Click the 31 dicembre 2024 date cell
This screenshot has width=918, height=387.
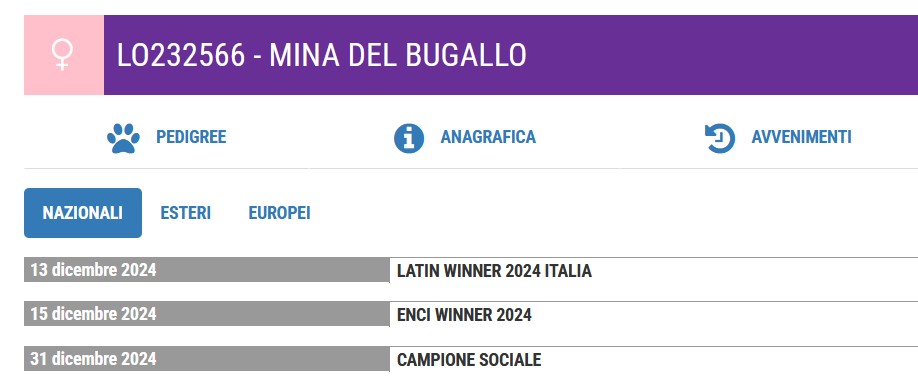207,359
